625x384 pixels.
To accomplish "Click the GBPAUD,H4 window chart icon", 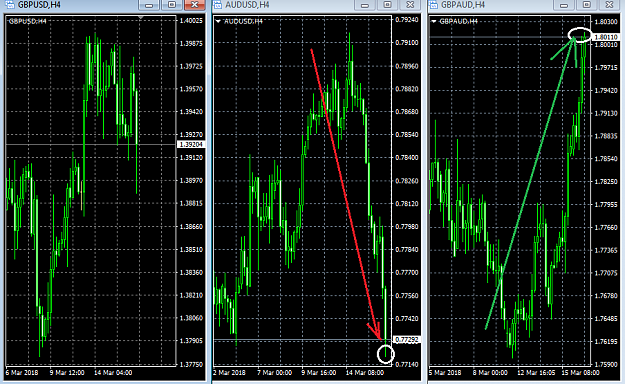I will pos(433,5).
